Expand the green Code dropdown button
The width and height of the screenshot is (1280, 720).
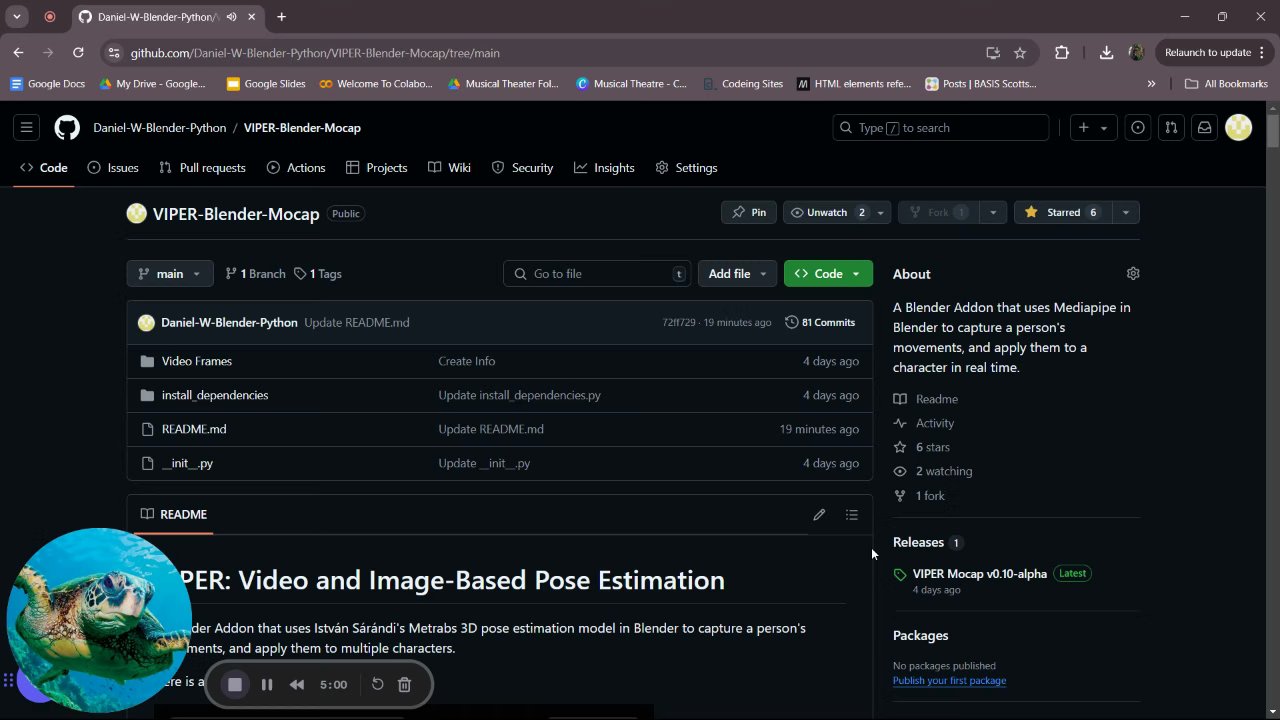point(828,274)
